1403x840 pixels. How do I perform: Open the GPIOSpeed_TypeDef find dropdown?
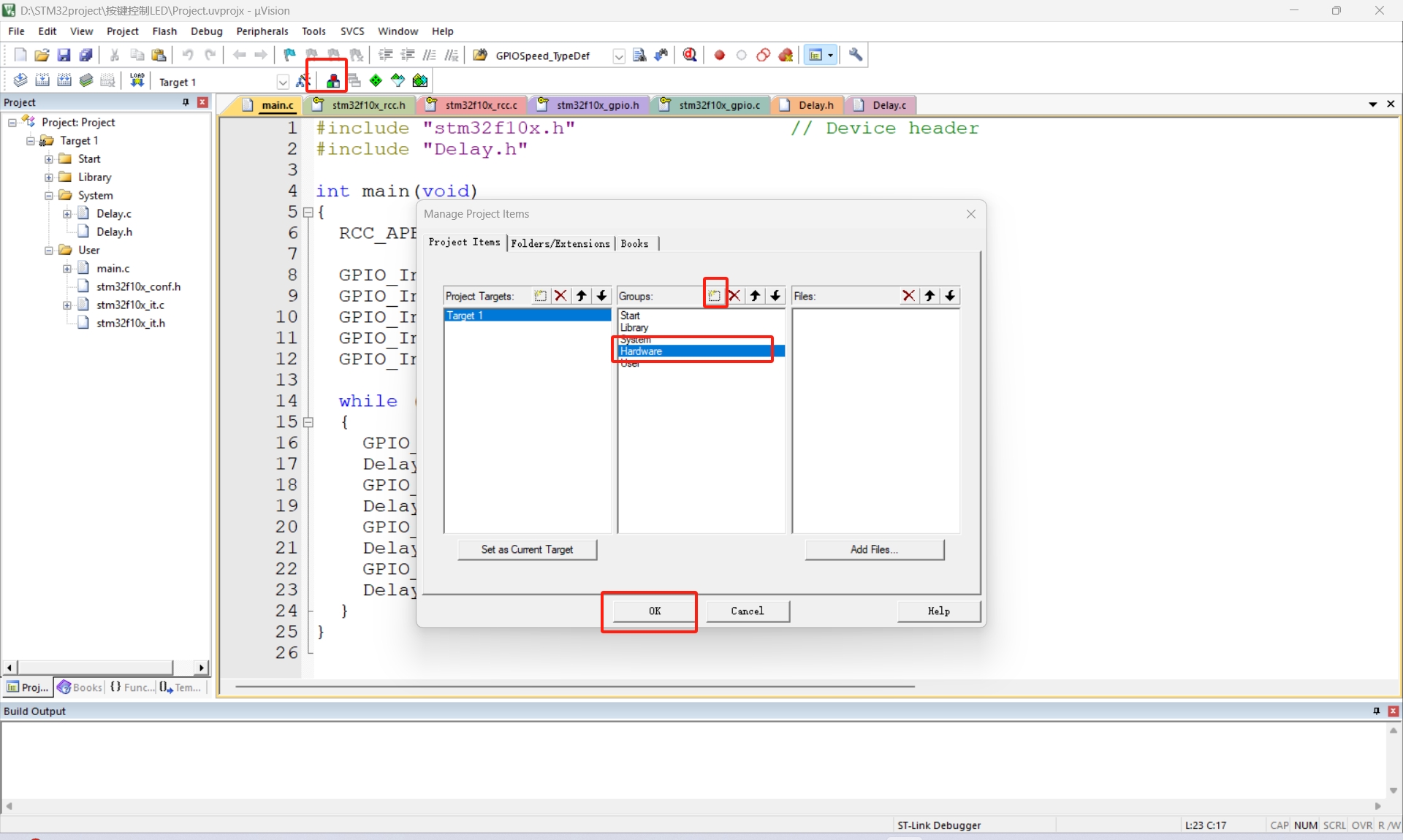(x=618, y=56)
